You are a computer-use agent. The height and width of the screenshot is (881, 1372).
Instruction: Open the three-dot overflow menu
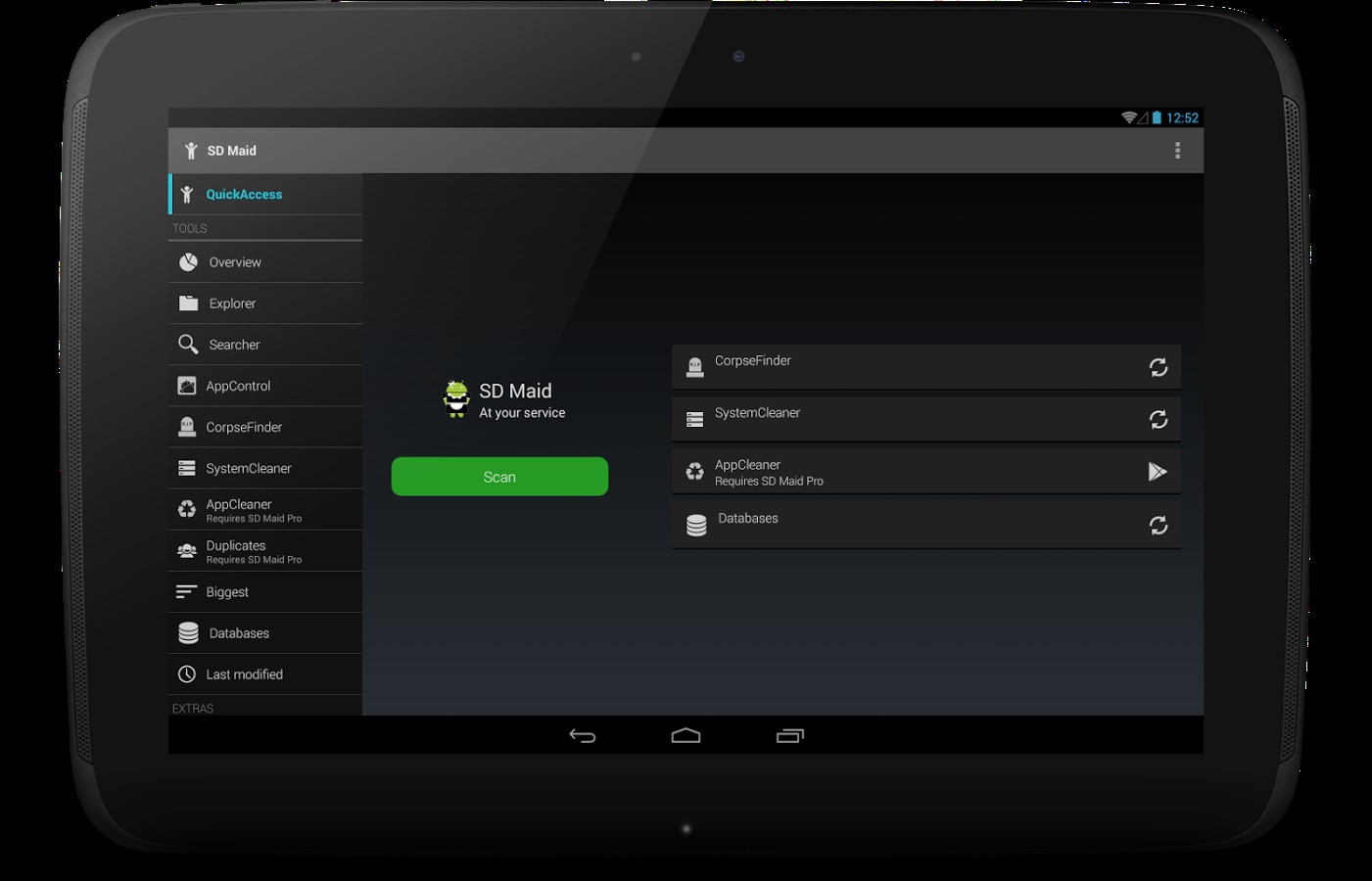[1177, 151]
